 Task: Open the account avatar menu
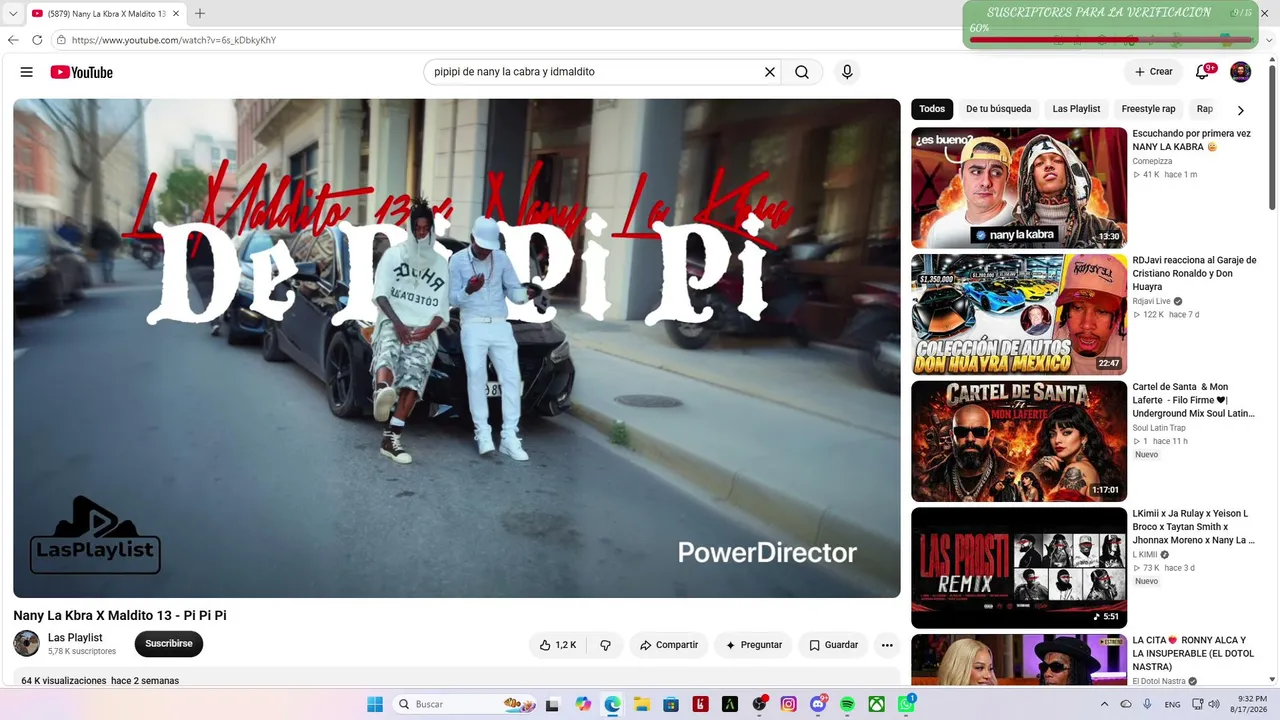point(1240,72)
